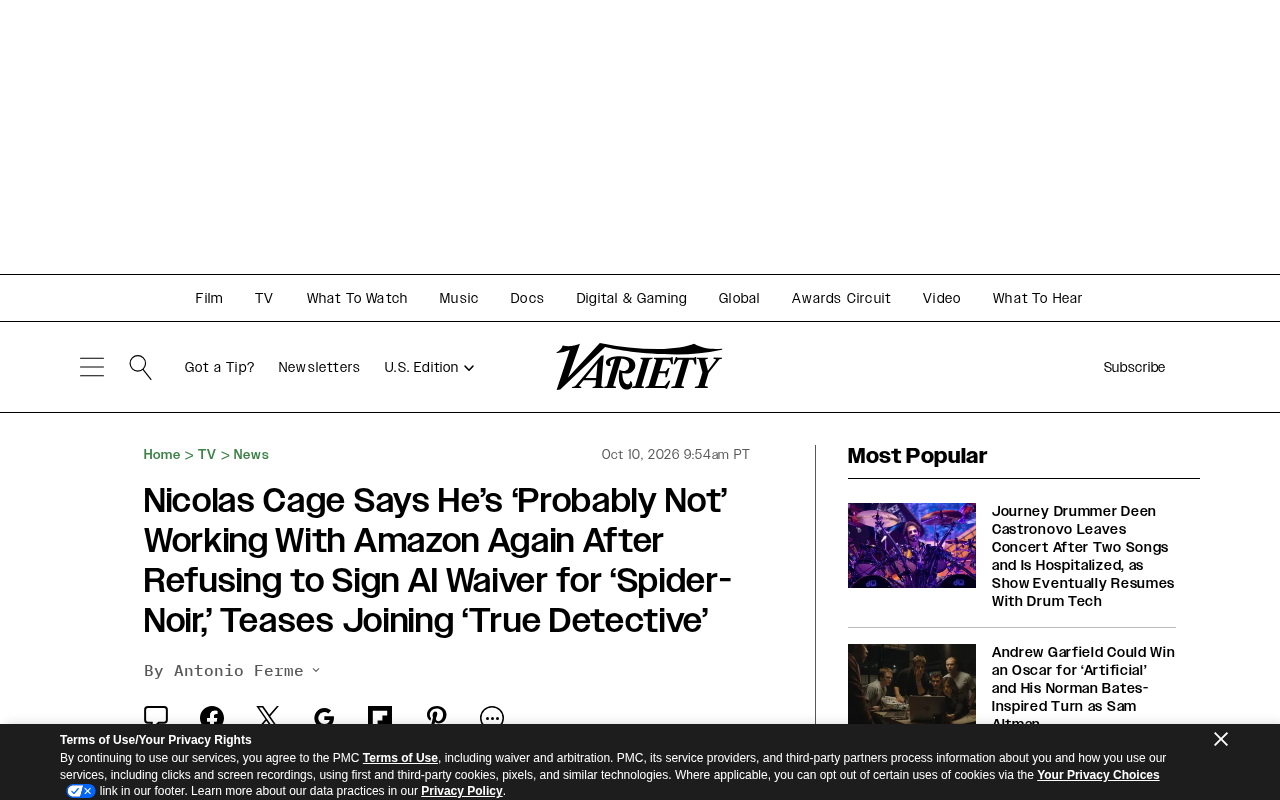Click the Variety logo
Screen dimensions: 1280x800
(x=639, y=366)
